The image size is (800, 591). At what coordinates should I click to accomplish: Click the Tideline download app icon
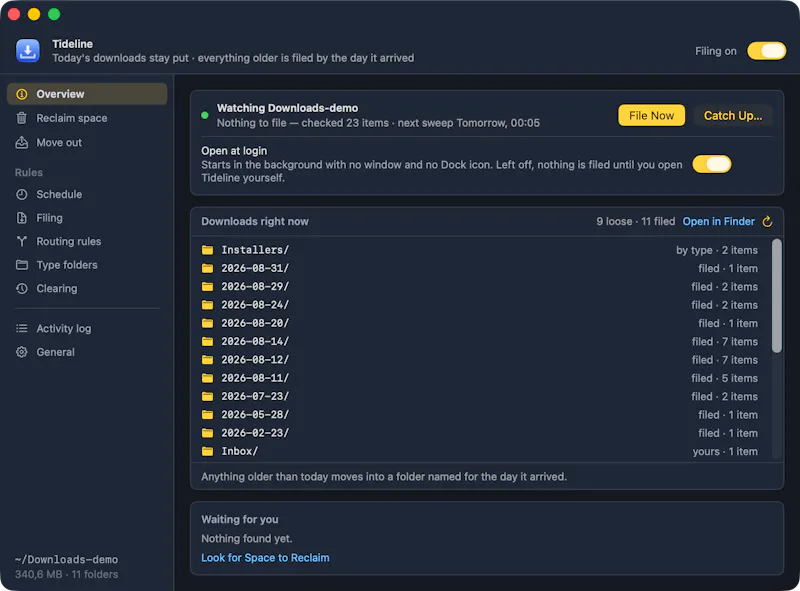click(x=28, y=51)
